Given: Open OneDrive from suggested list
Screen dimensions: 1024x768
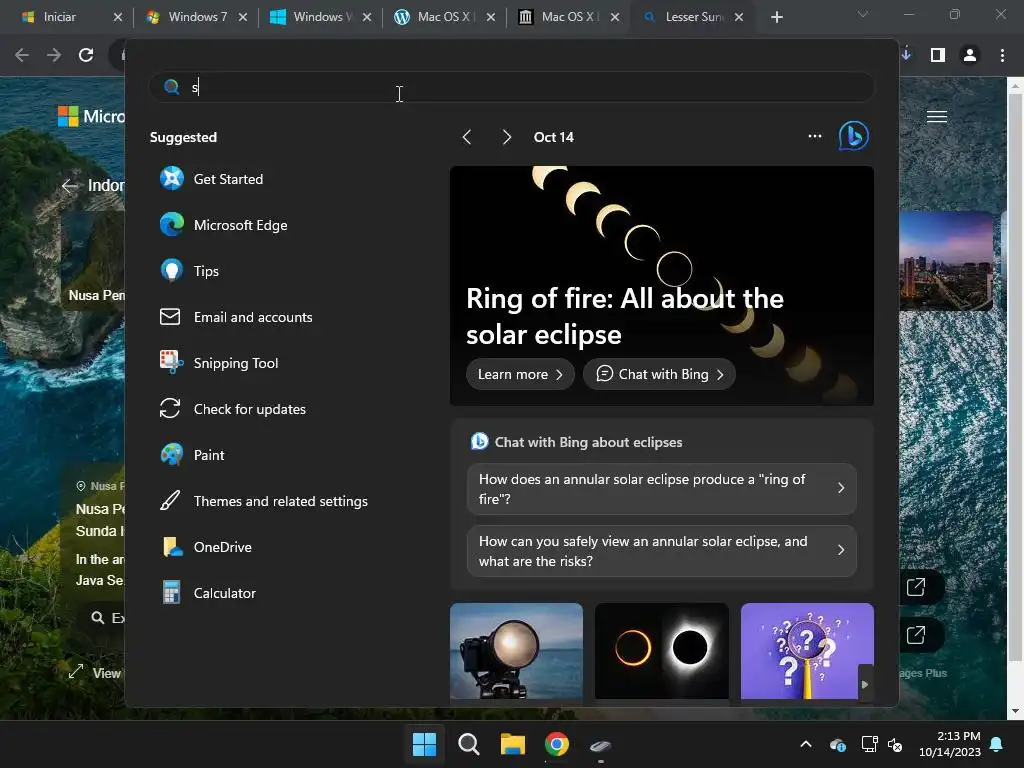Looking at the screenshot, I should pos(206,547).
